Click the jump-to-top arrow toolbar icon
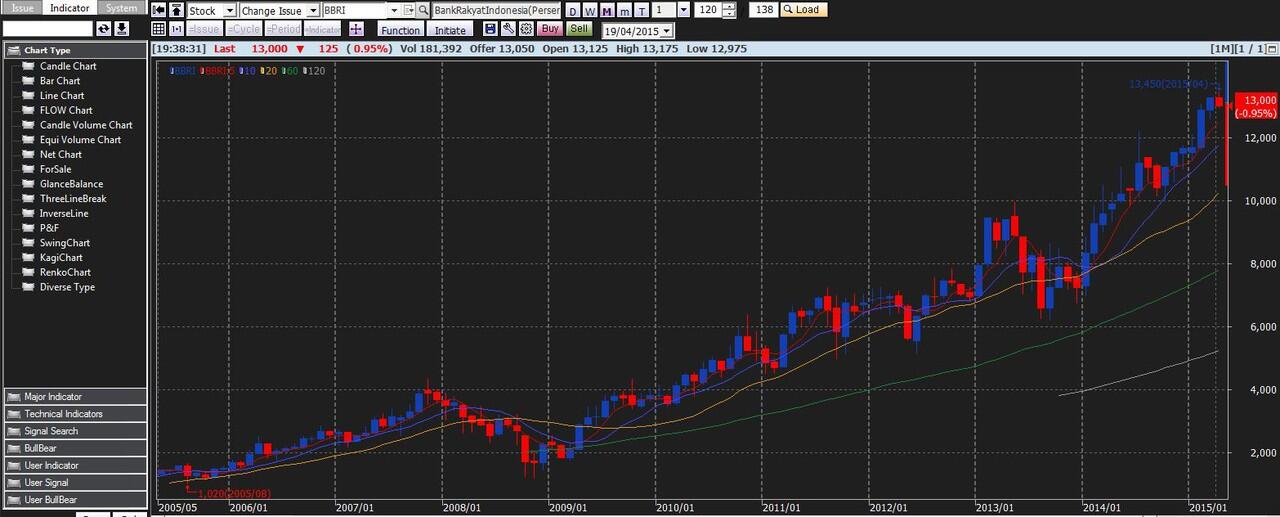 click(176, 10)
